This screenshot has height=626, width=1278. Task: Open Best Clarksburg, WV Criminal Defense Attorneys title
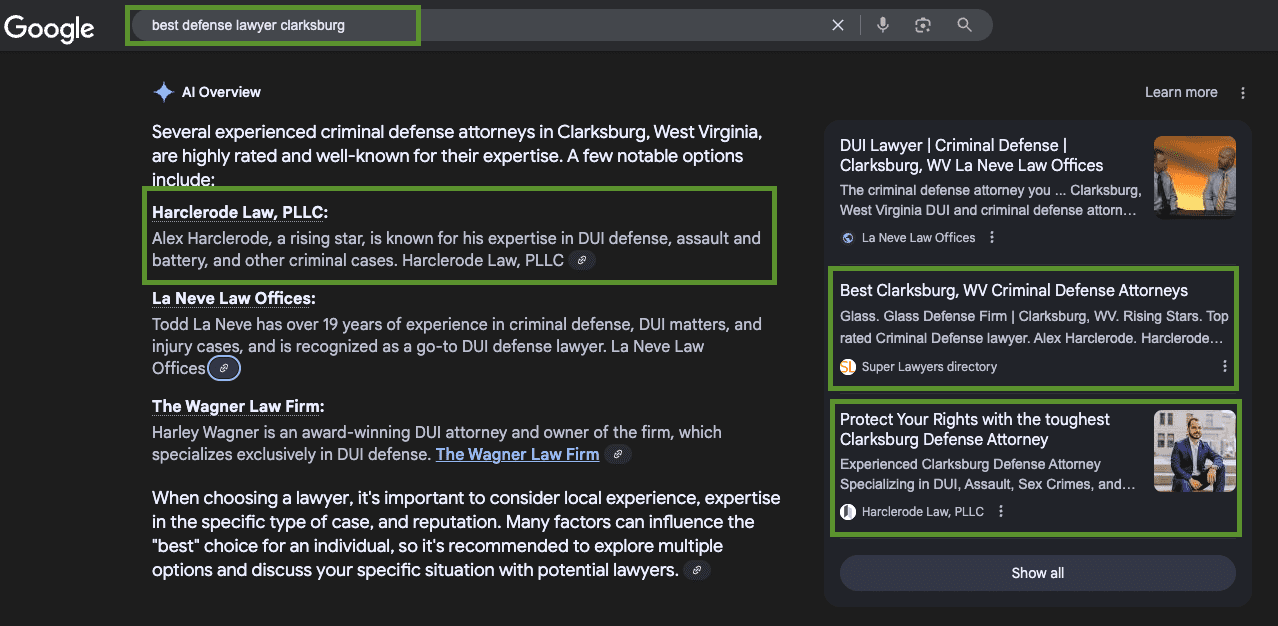point(1014,290)
